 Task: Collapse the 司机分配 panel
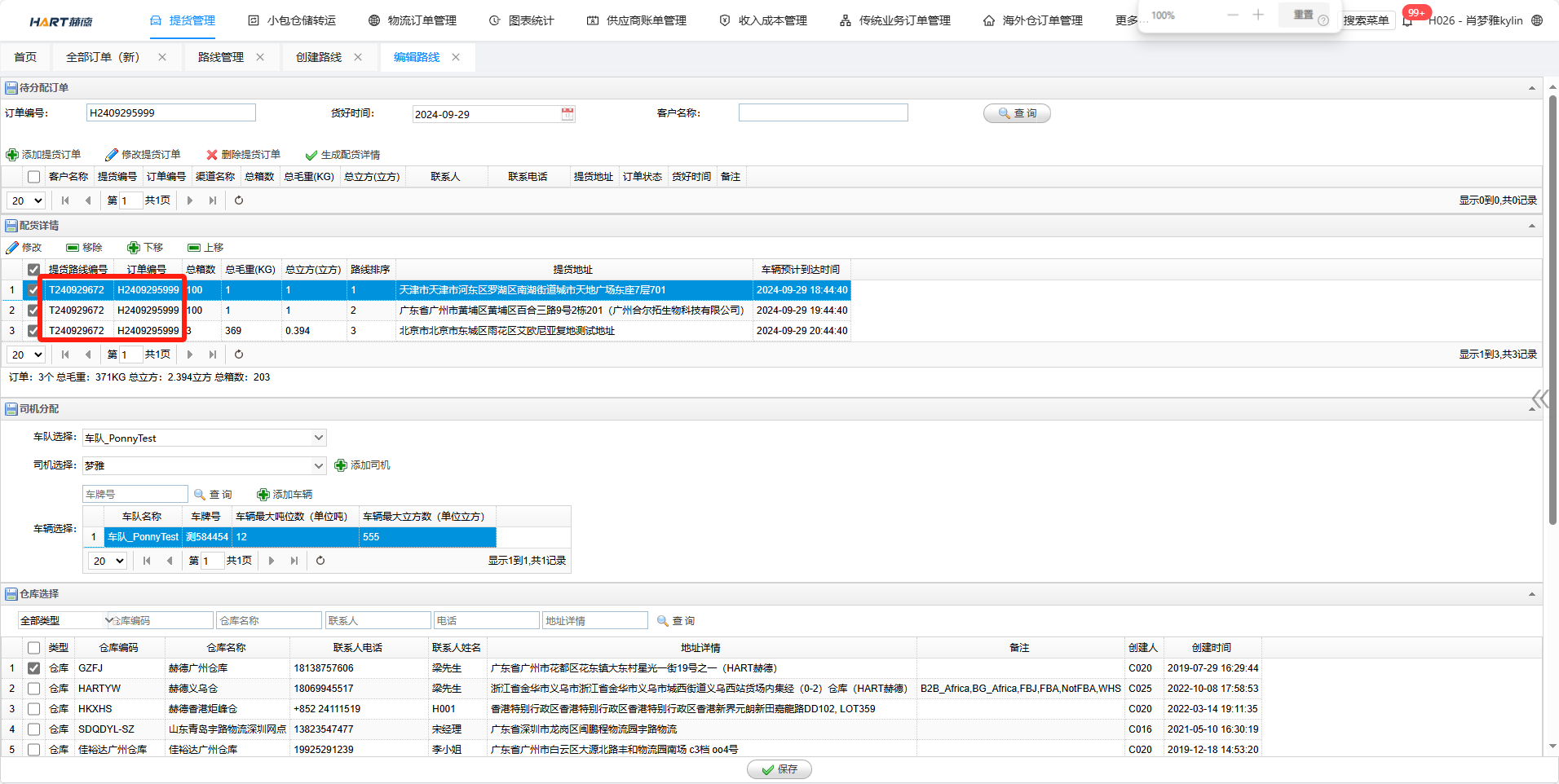coord(1531,409)
